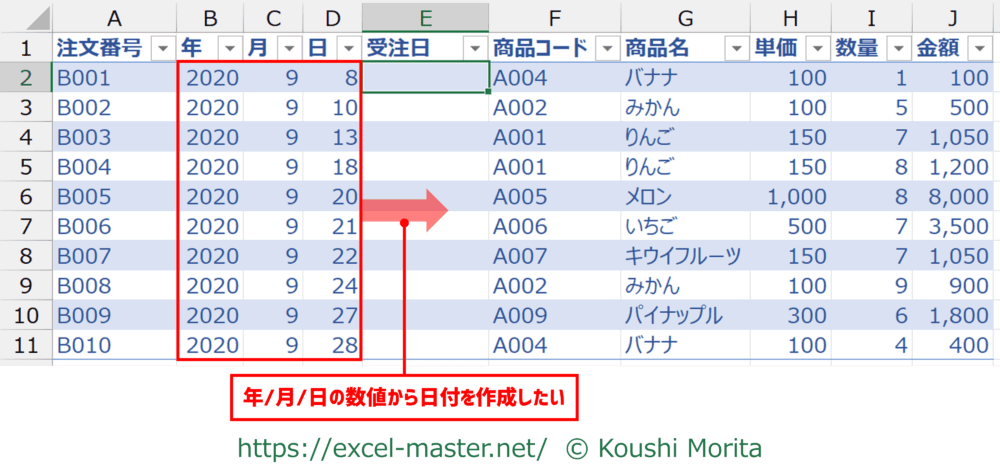Expand the 受注日 filter dropdown
This screenshot has height=467, width=1000.
click(x=473, y=49)
